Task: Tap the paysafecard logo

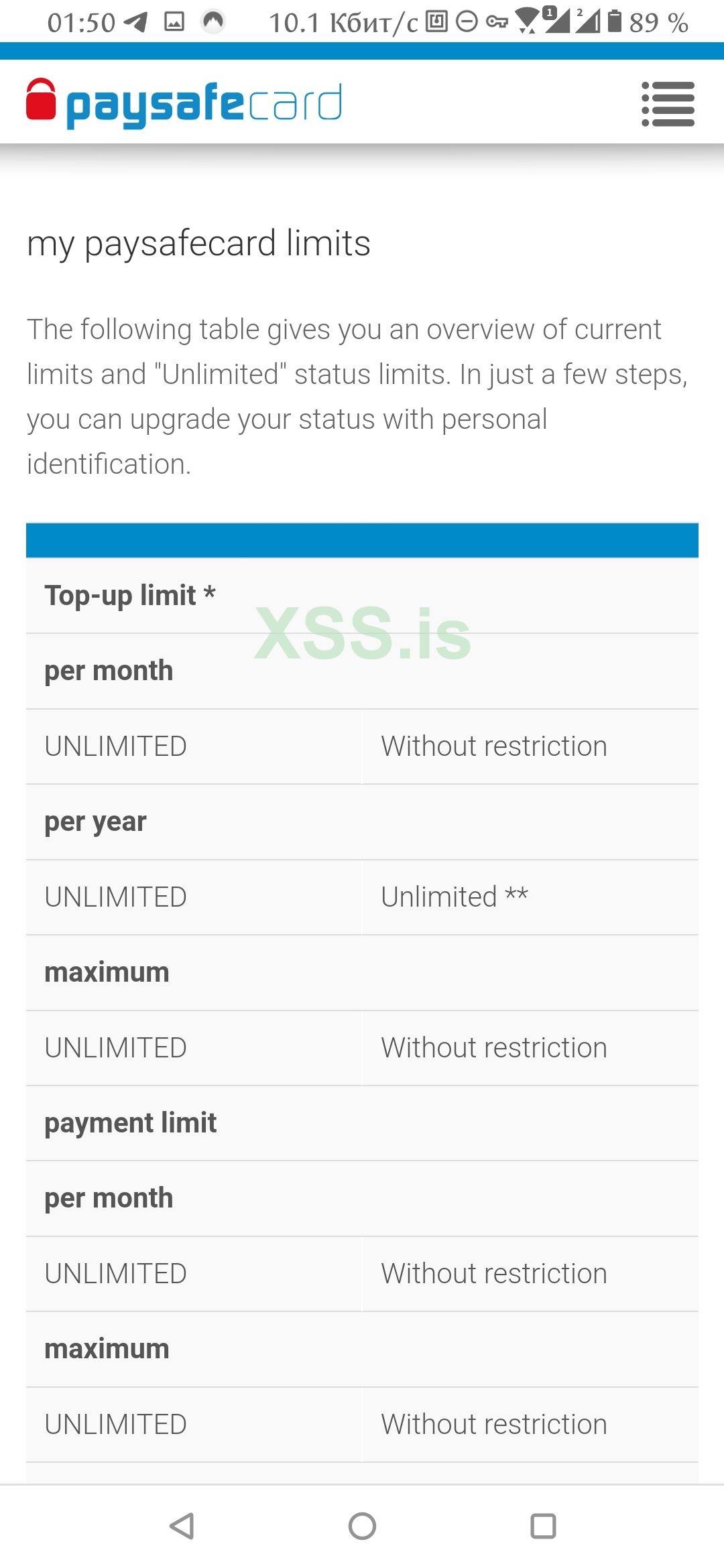Action: coord(184,104)
